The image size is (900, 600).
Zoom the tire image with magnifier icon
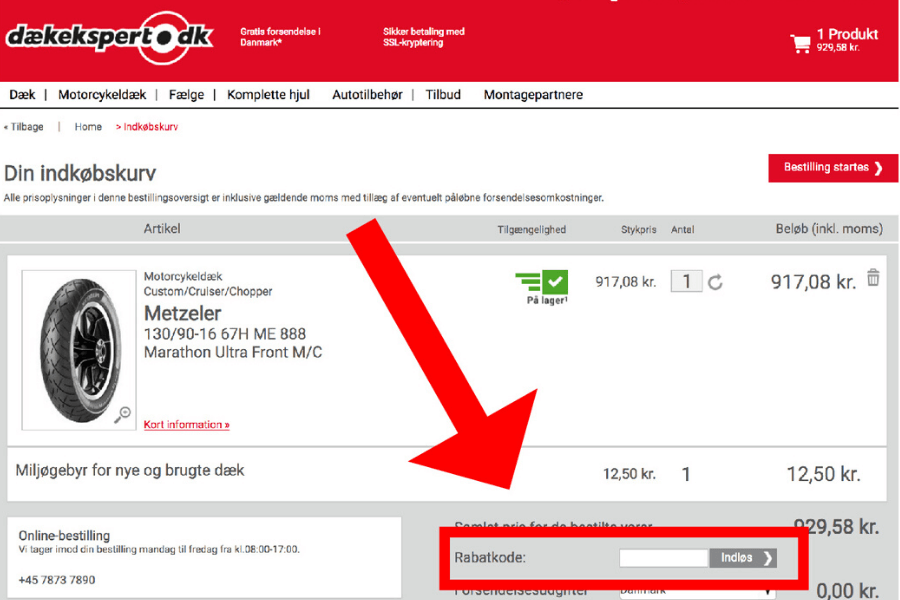coord(122,414)
